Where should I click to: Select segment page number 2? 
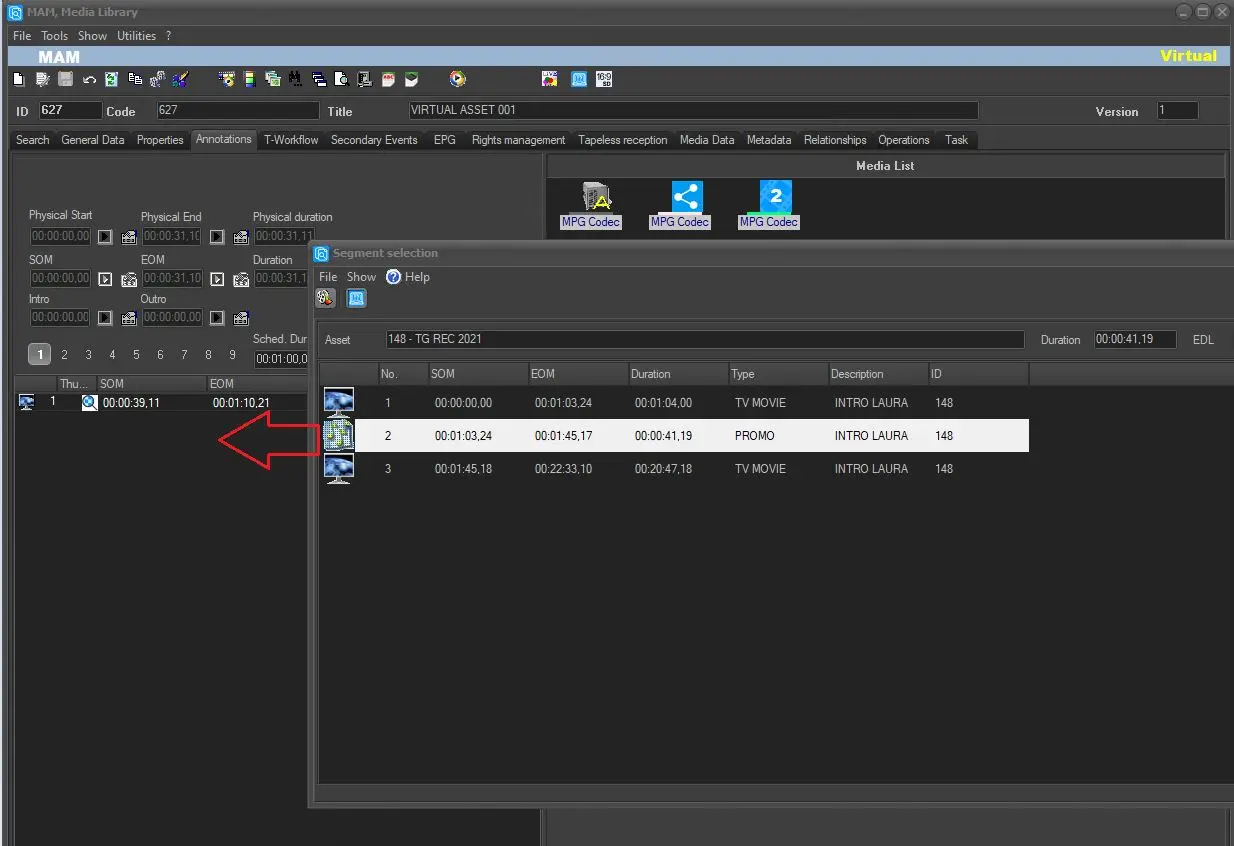(64, 354)
